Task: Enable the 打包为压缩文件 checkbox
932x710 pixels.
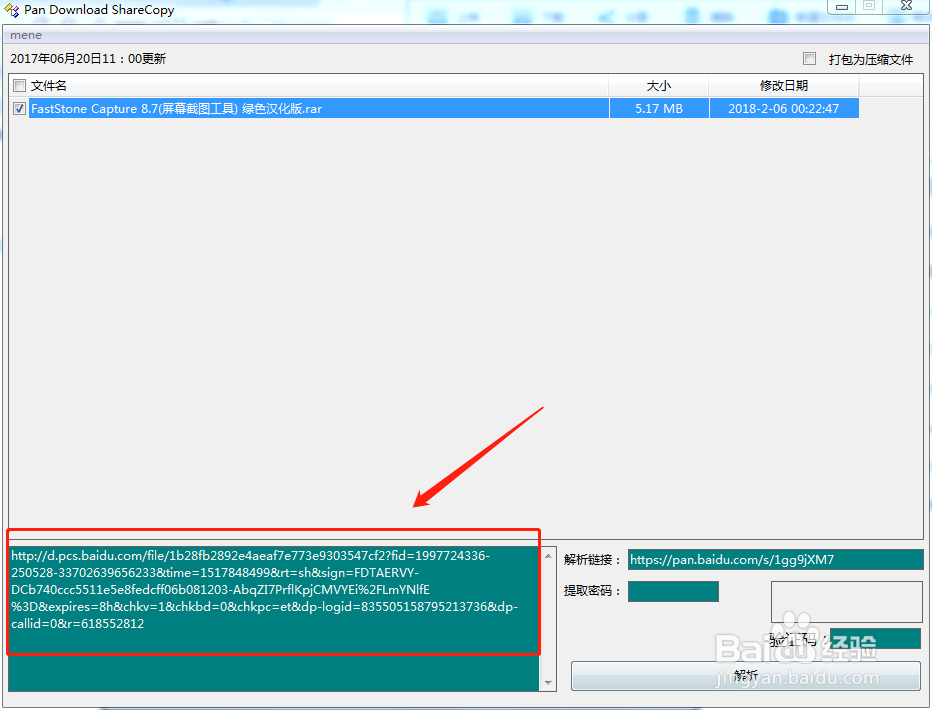Action: pos(810,58)
